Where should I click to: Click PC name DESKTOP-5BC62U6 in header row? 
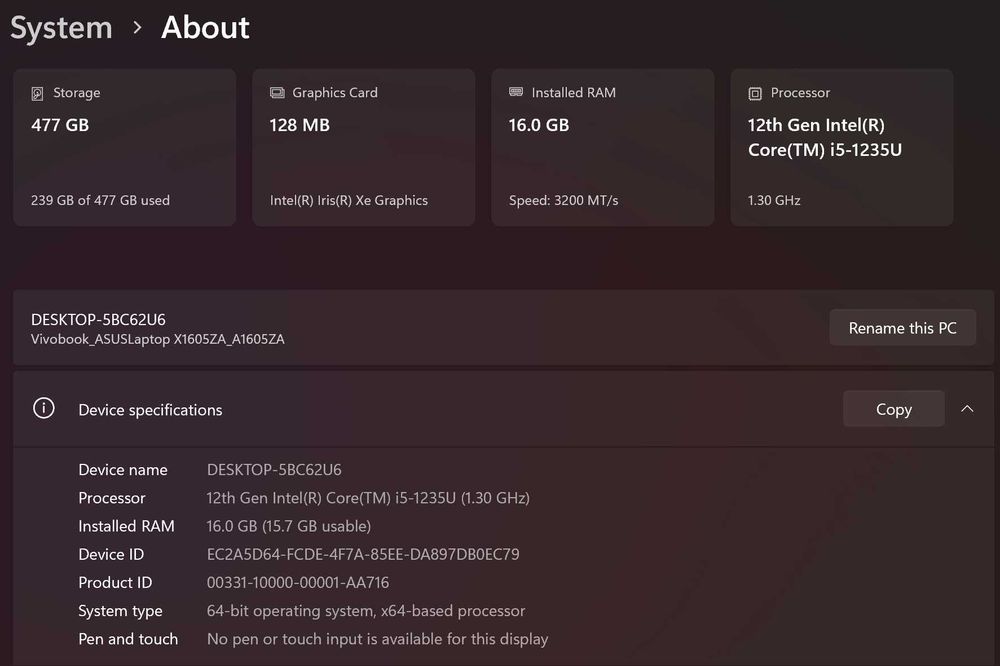(x=98, y=320)
